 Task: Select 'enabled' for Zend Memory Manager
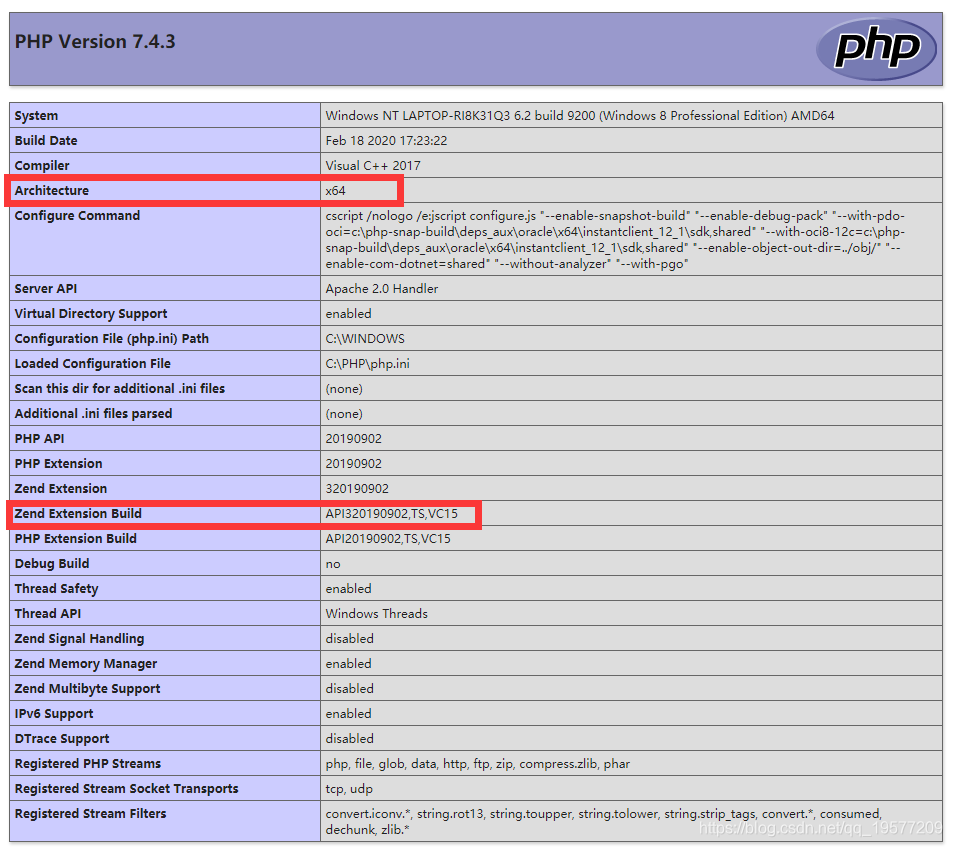(x=348, y=663)
